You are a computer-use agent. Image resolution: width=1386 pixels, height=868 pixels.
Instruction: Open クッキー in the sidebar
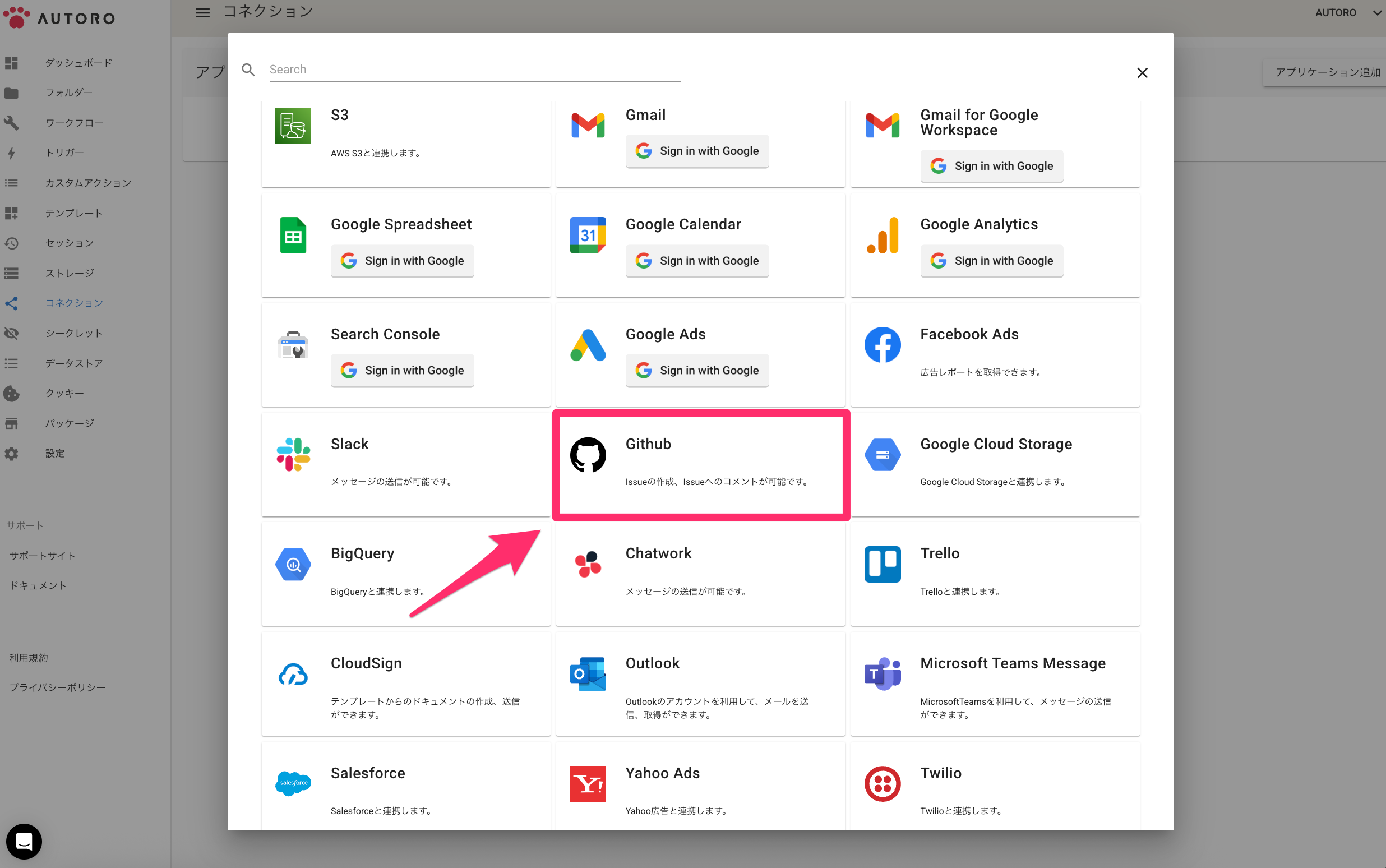click(64, 393)
